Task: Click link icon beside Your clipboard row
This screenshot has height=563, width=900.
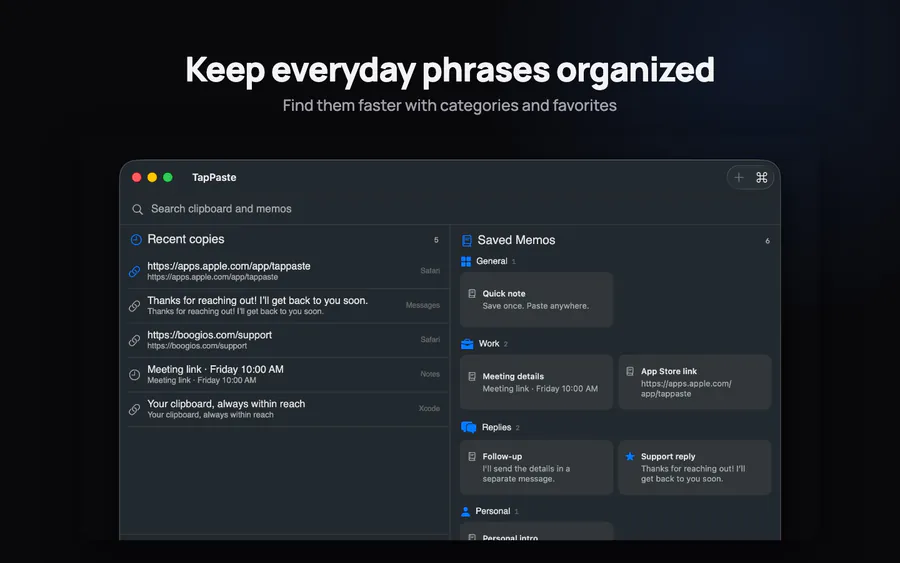Action: coord(134,409)
